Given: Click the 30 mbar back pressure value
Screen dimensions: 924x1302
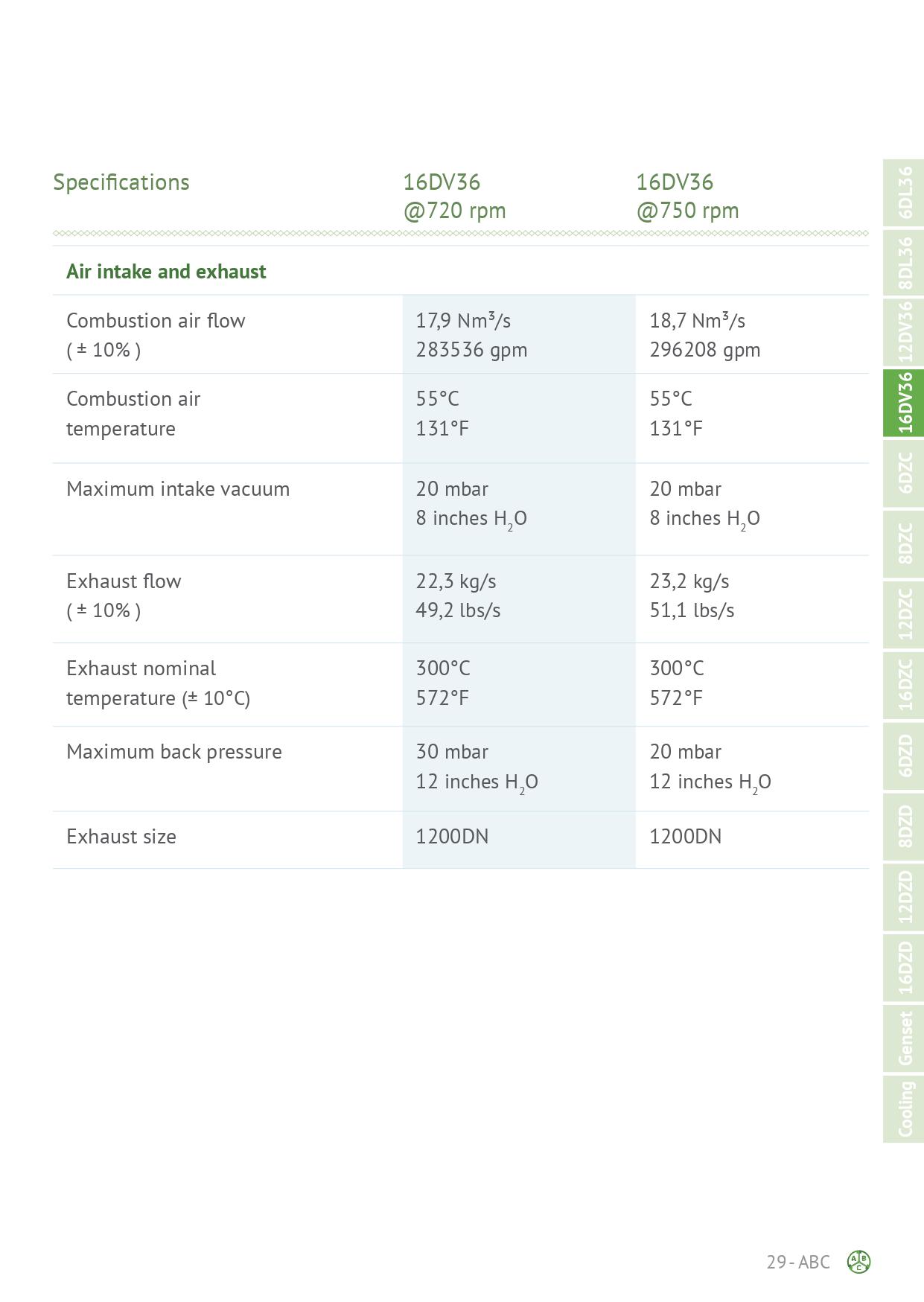Looking at the screenshot, I should point(452,752).
